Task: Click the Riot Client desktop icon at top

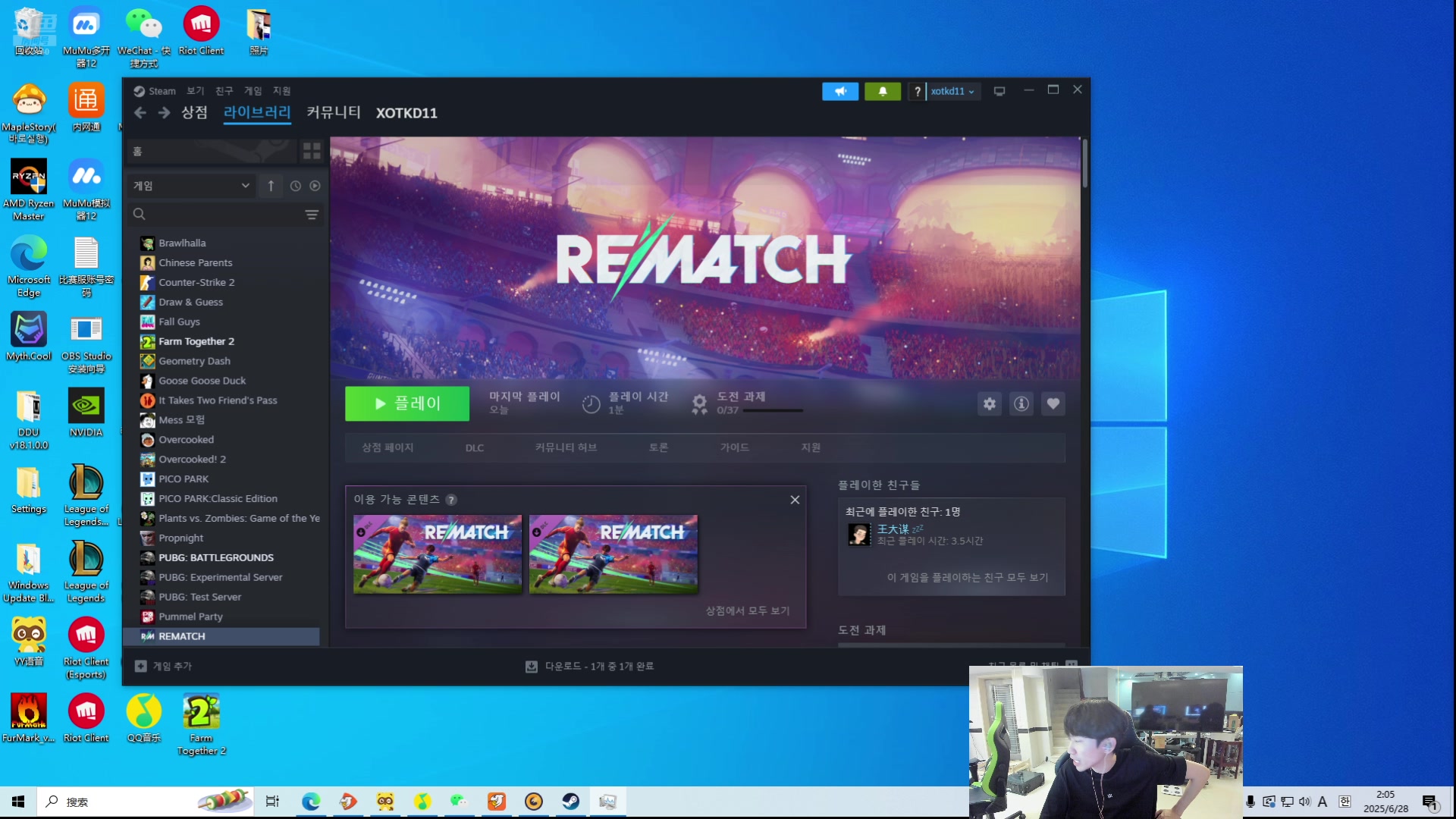Action: (x=201, y=30)
